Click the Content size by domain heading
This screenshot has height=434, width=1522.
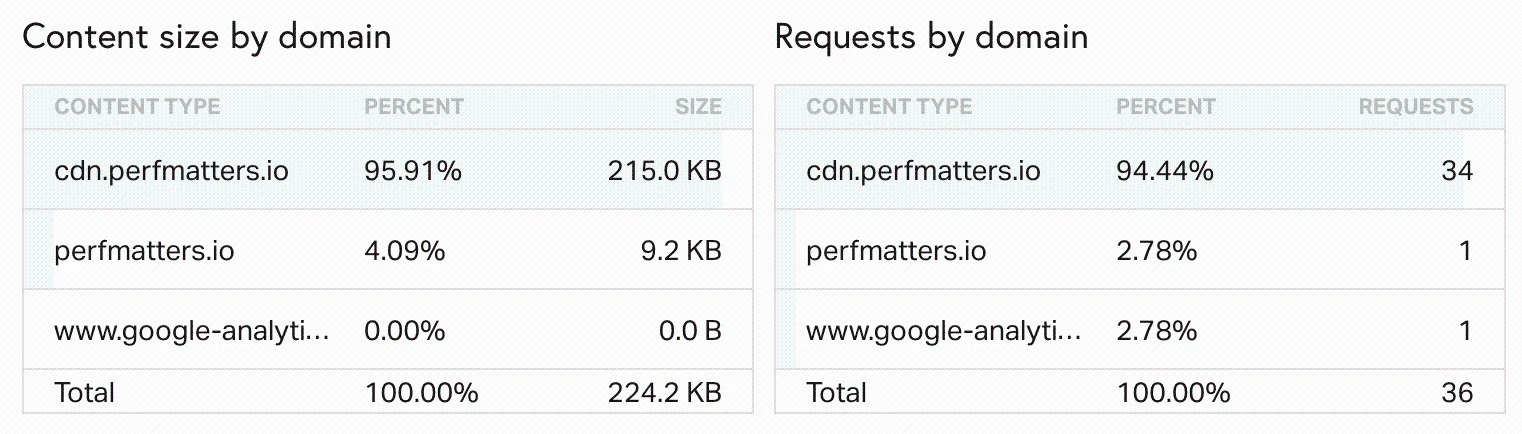tap(207, 38)
